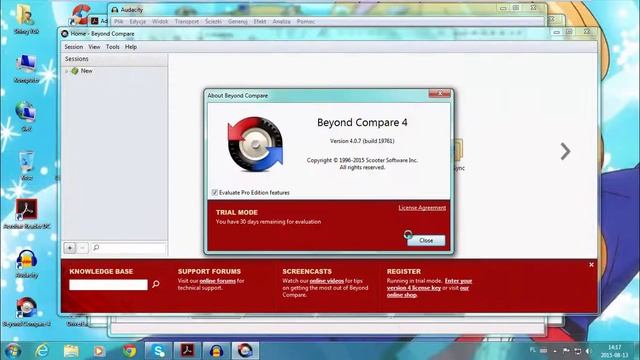Close the About Beyond Compare dialog
The image size is (640, 360).
(x=426, y=240)
